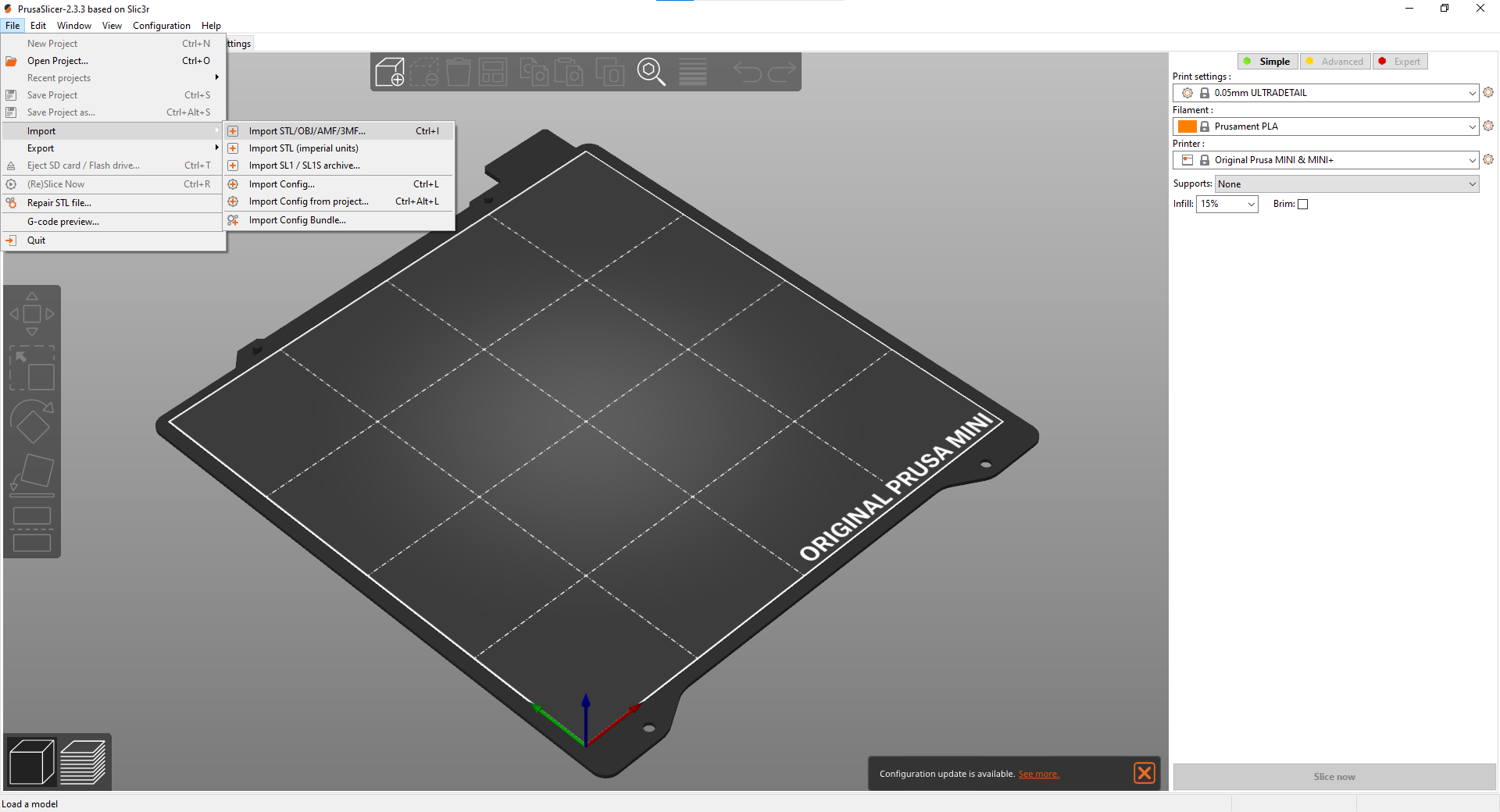This screenshot has height=812, width=1500.
Task: Open the Supports dropdown
Action: click(x=1347, y=184)
